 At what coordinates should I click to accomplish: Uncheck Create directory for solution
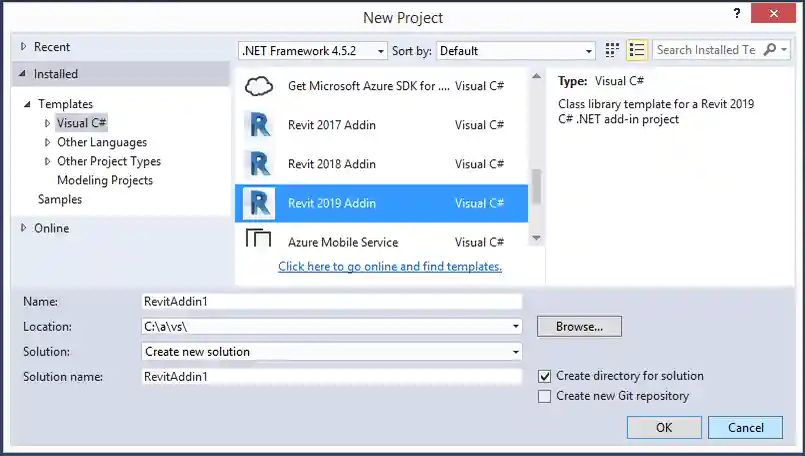point(545,376)
